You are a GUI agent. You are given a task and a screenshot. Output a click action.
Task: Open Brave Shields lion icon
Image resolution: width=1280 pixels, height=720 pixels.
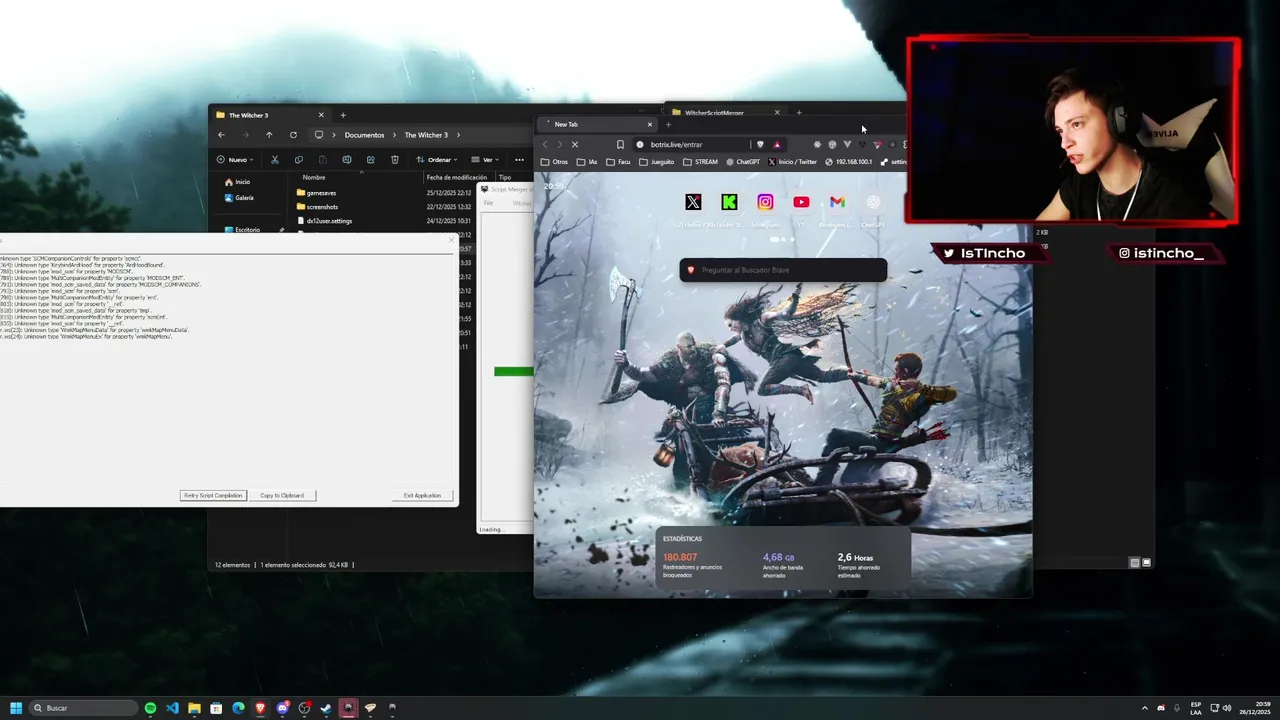[x=760, y=144]
